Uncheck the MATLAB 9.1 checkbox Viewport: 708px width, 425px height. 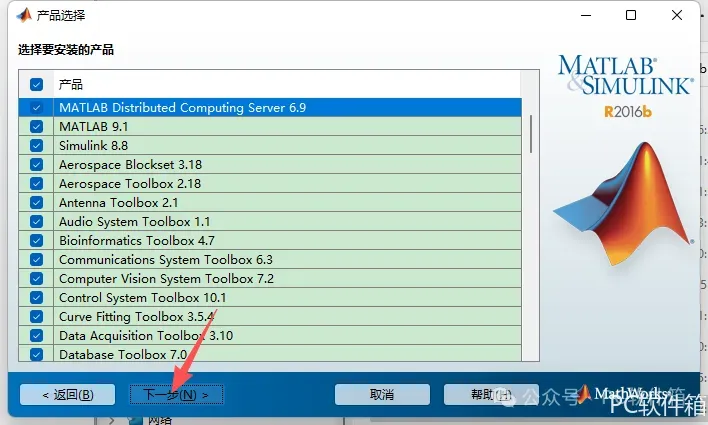(37, 126)
